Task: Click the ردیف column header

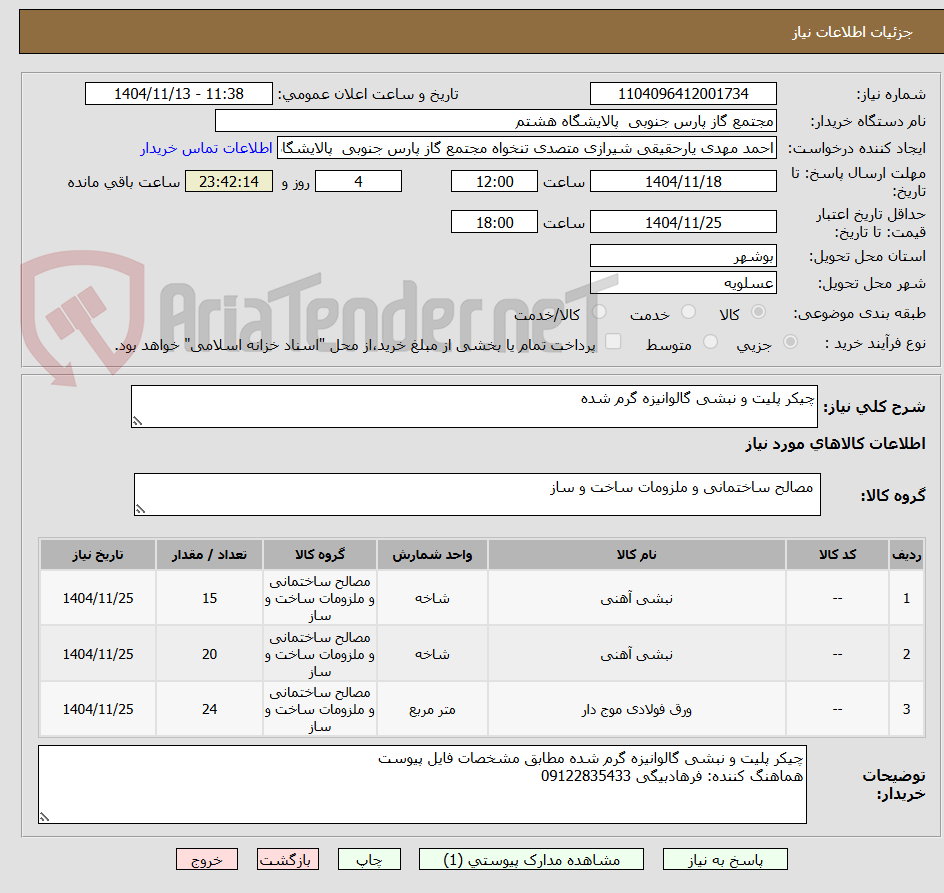Action: pyautogui.click(x=907, y=555)
